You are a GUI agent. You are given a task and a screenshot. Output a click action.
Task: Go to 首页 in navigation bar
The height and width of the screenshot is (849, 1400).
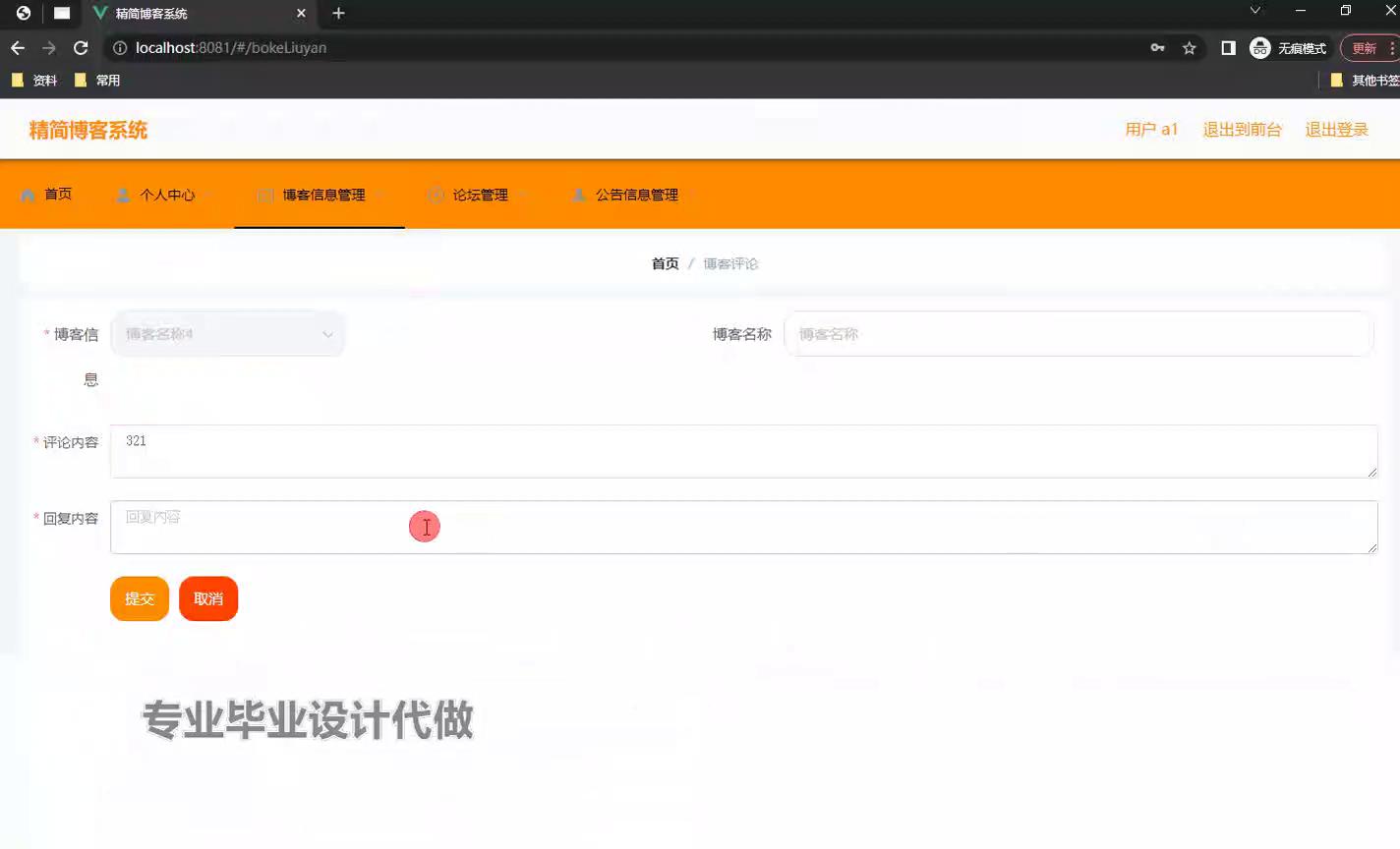[47, 195]
